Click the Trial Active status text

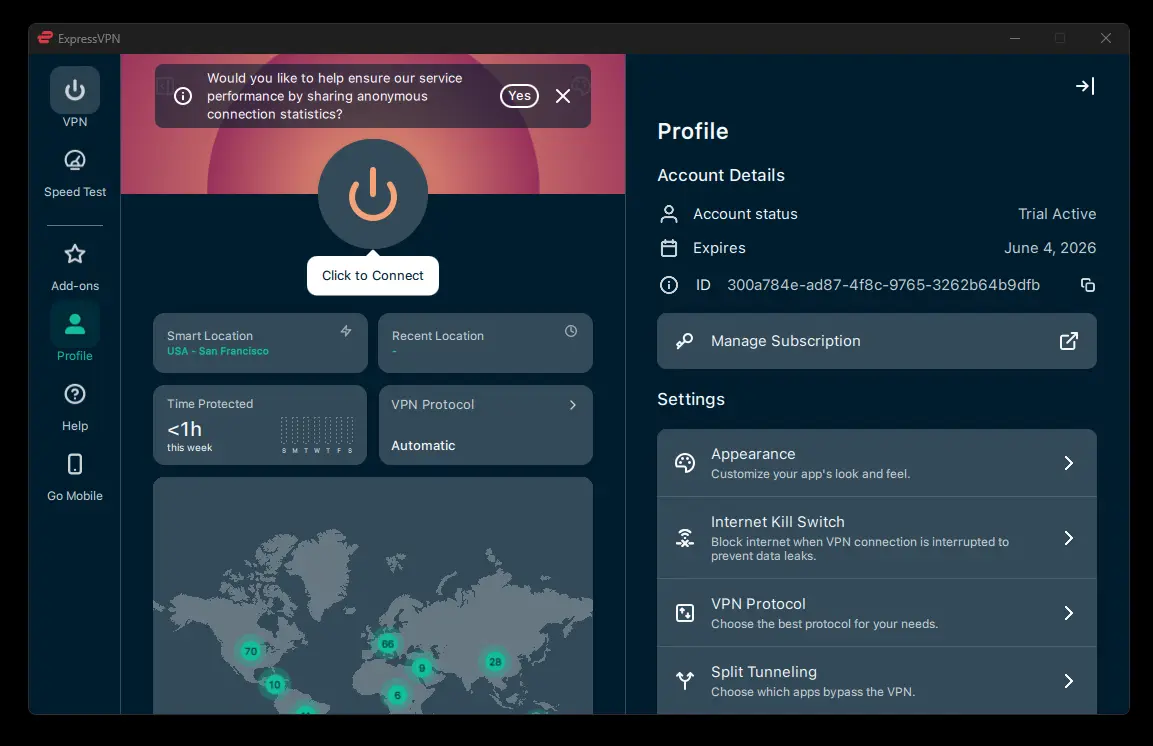pyautogui.click(x=1057, y=214)
